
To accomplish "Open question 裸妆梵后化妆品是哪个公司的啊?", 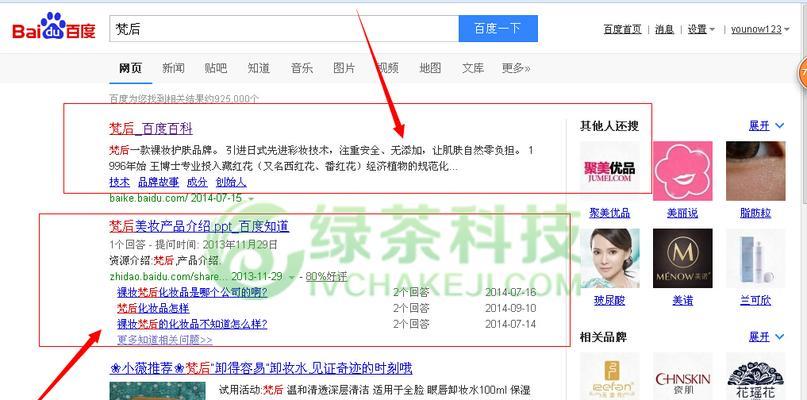I will click(x=192, y=292).
